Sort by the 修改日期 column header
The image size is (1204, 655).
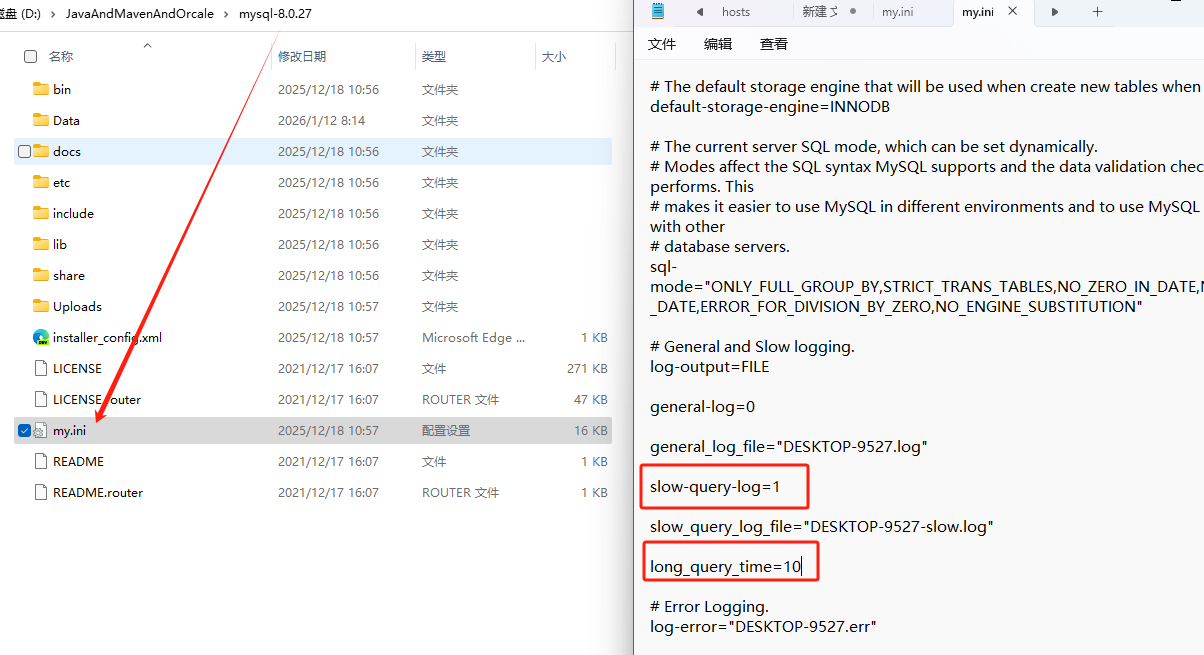[x=302, y=57]
